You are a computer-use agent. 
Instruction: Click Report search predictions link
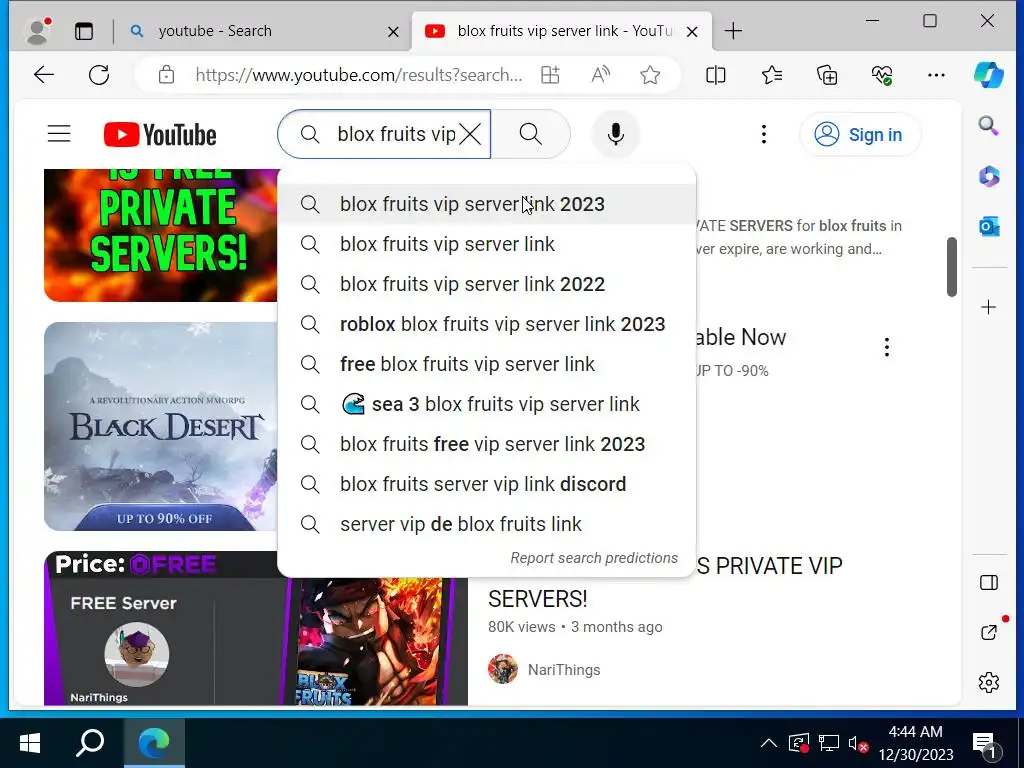click(x=594, y=558)
